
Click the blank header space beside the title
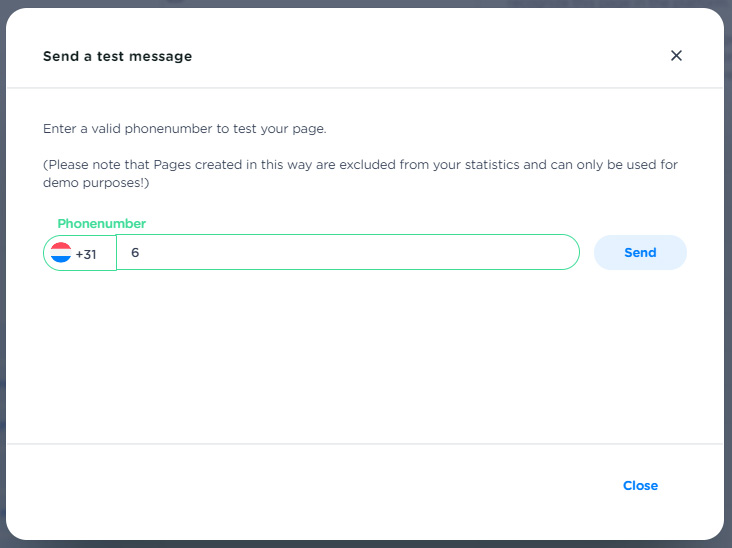420,57
